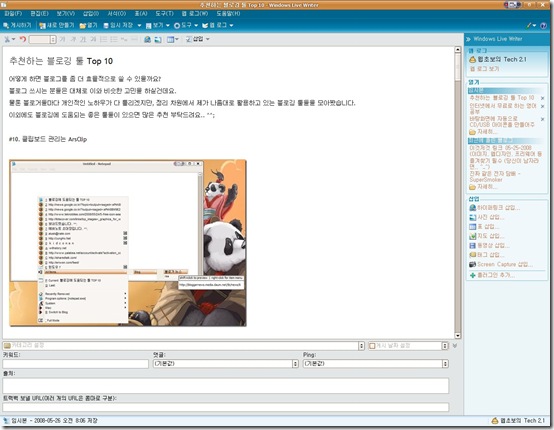The width and height of the screenshot is (554, 430).
Task: Open the 삽입 dropdown in formatting toolbar
Action: click(198, 39)
